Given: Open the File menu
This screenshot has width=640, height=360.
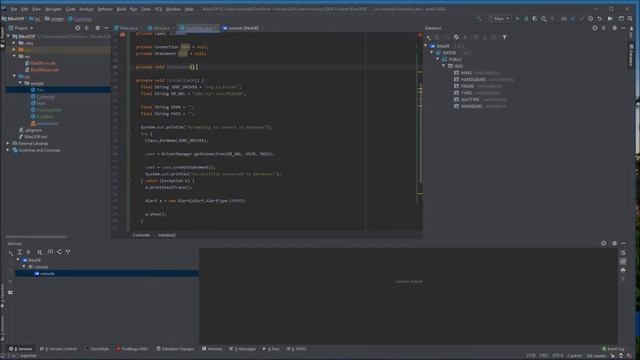Looking at the screenshot, I should [x=14, y=9].
